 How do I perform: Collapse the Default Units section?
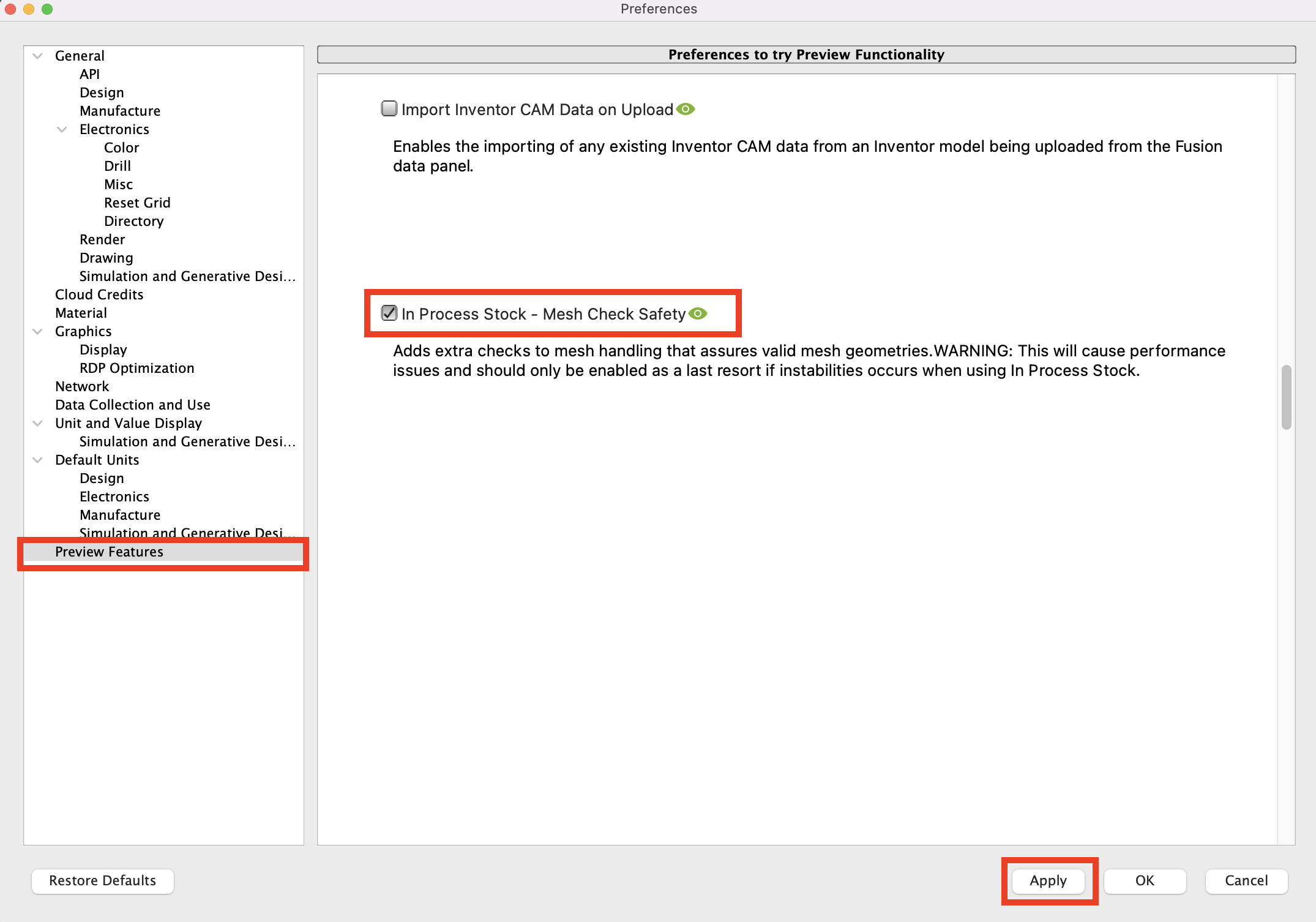point(38,460)
